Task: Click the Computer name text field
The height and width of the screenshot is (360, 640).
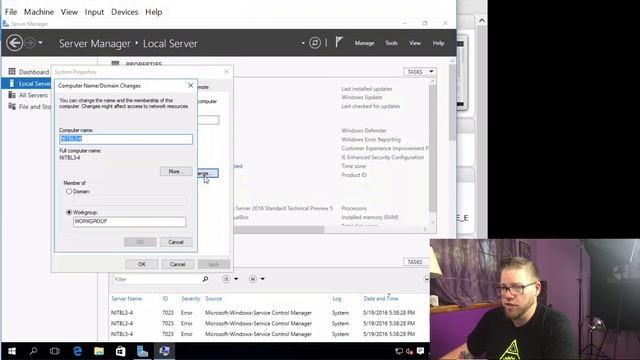Action: tap(126, 139)
